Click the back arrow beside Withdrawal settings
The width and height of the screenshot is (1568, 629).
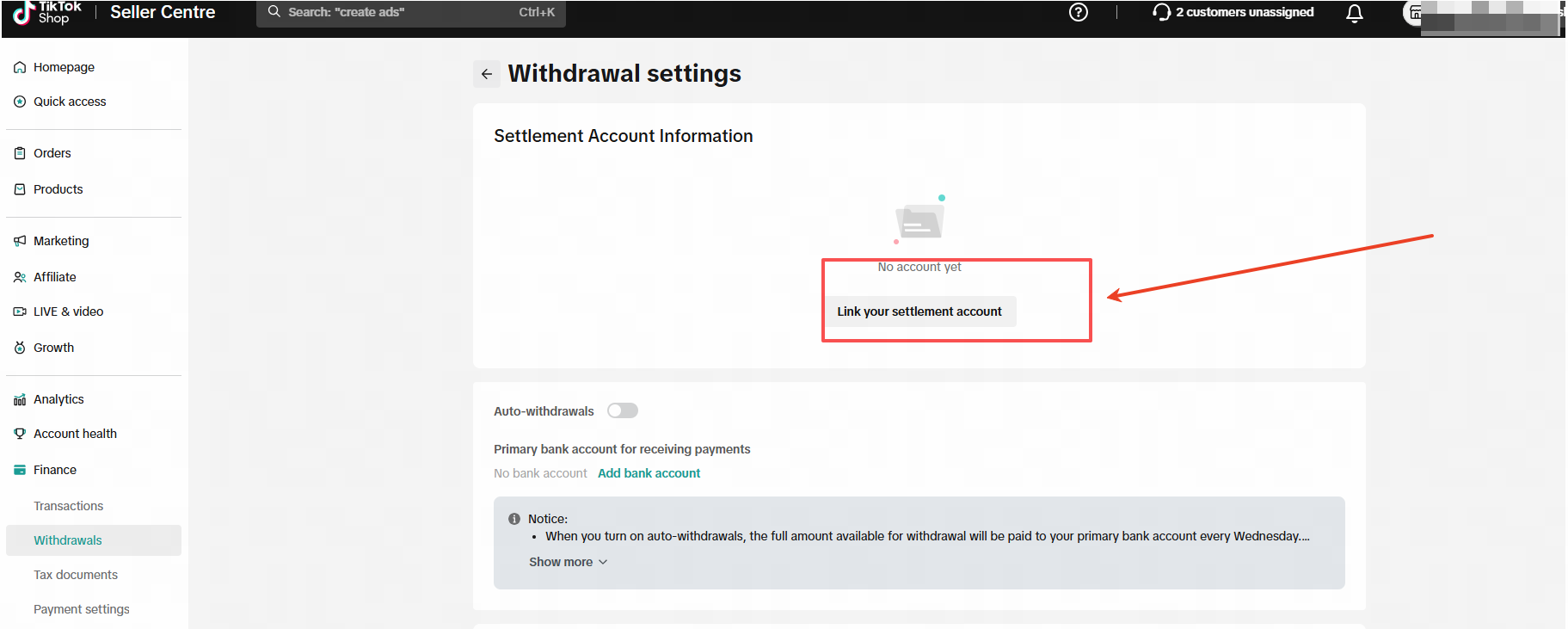click(x=487, y=74)
